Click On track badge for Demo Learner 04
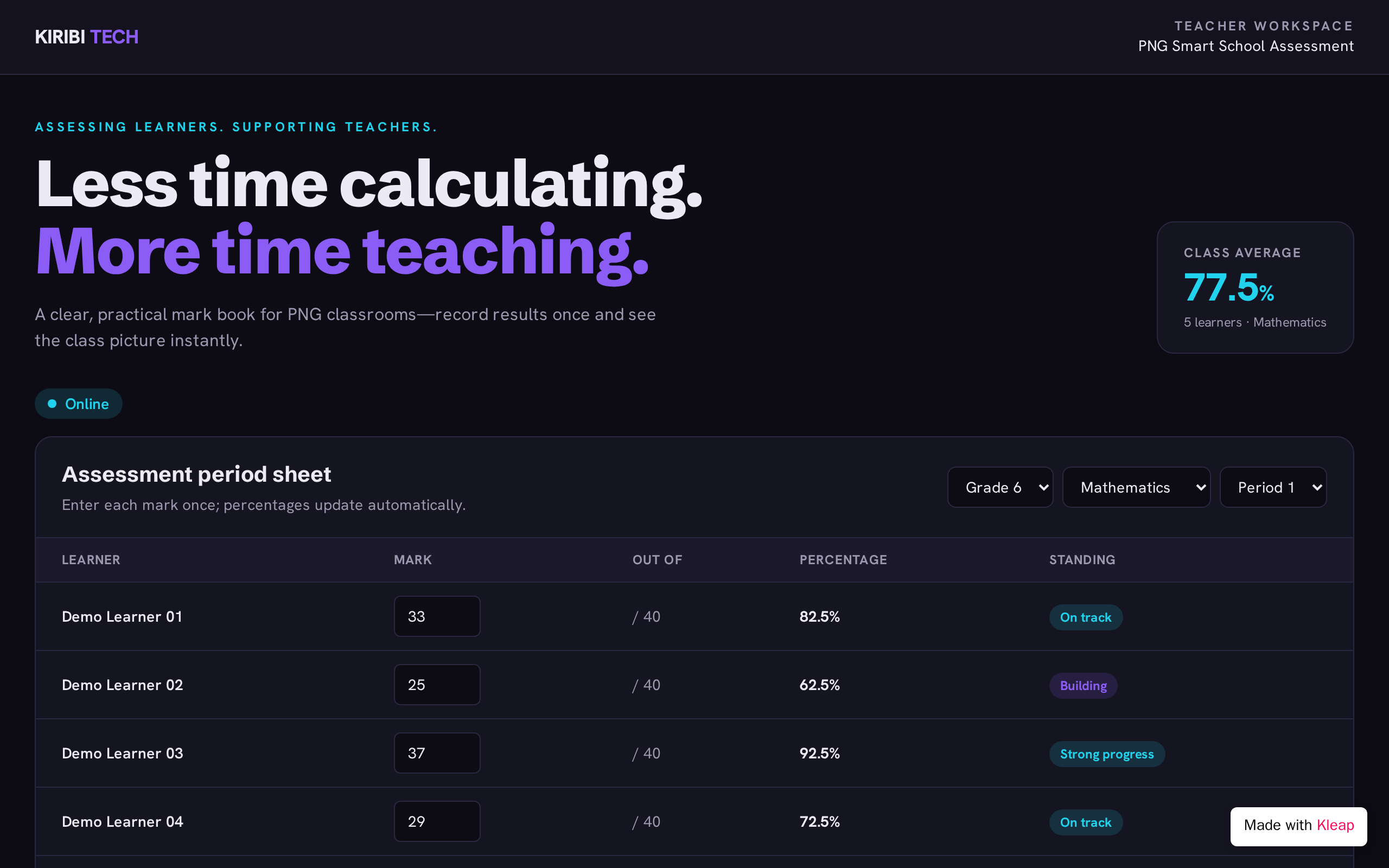 click(x=1085, y=822)
